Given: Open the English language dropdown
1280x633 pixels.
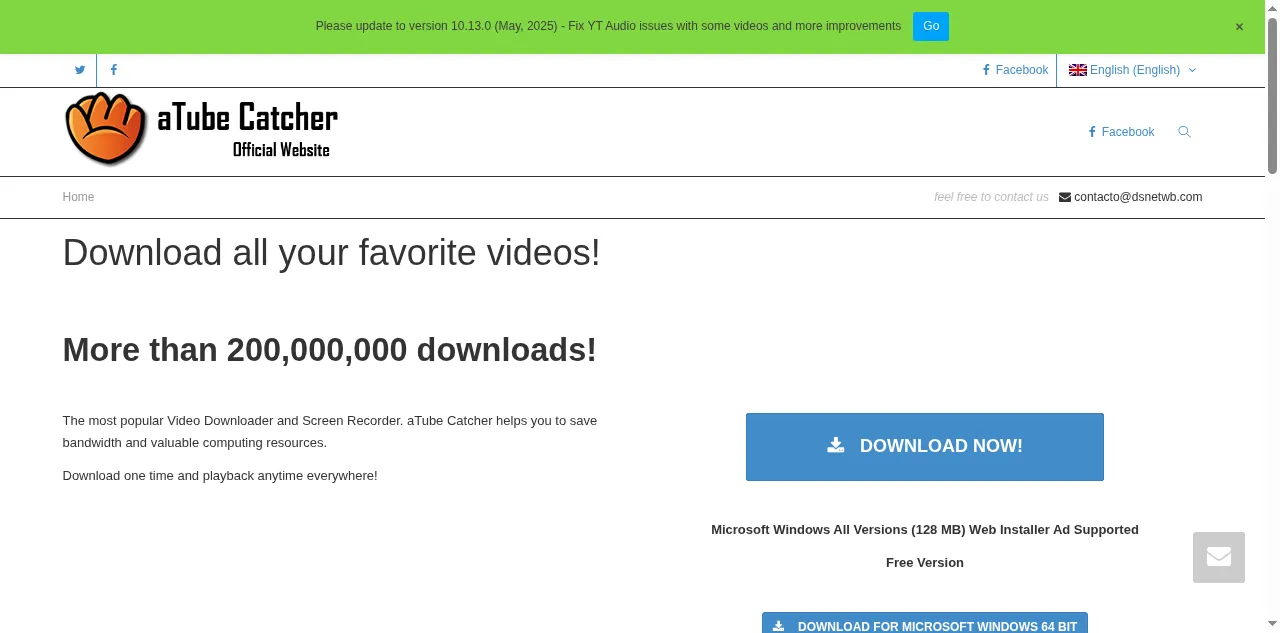Looking at the screenshot, I should [x=1132, y=70].
